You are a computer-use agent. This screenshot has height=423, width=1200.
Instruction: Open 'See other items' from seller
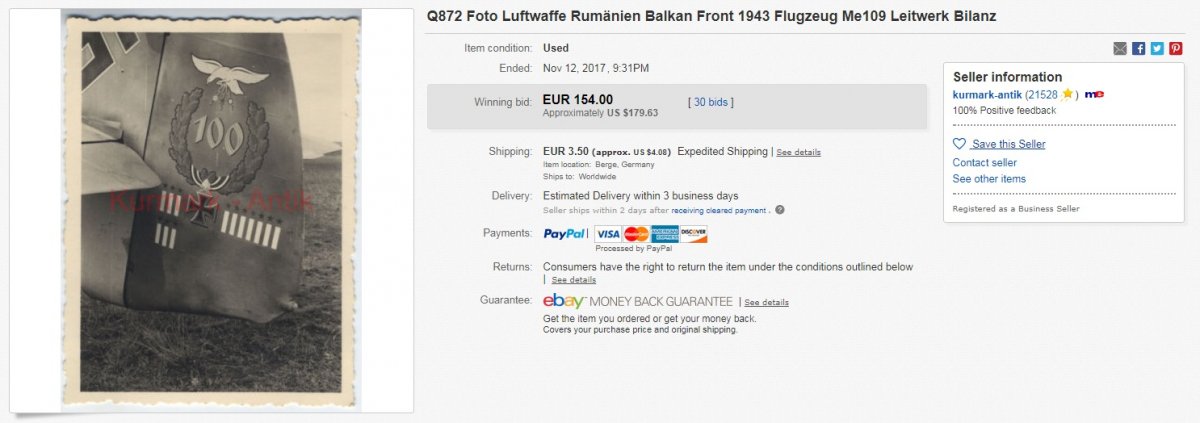[989, 179]
